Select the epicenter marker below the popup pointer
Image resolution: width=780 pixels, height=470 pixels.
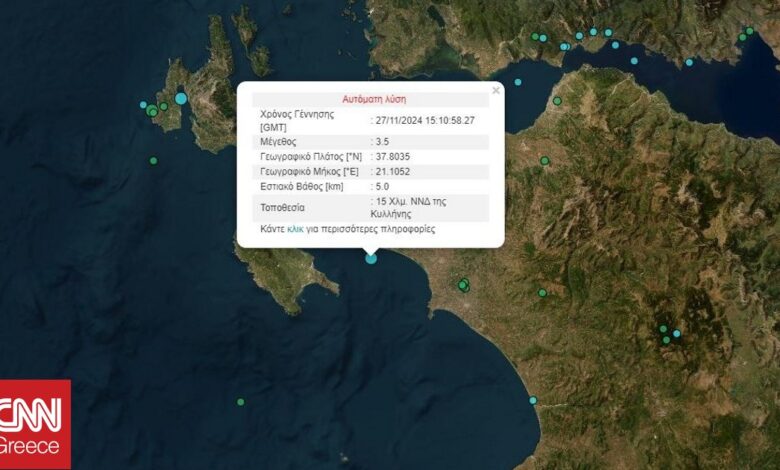click(371, 258)
